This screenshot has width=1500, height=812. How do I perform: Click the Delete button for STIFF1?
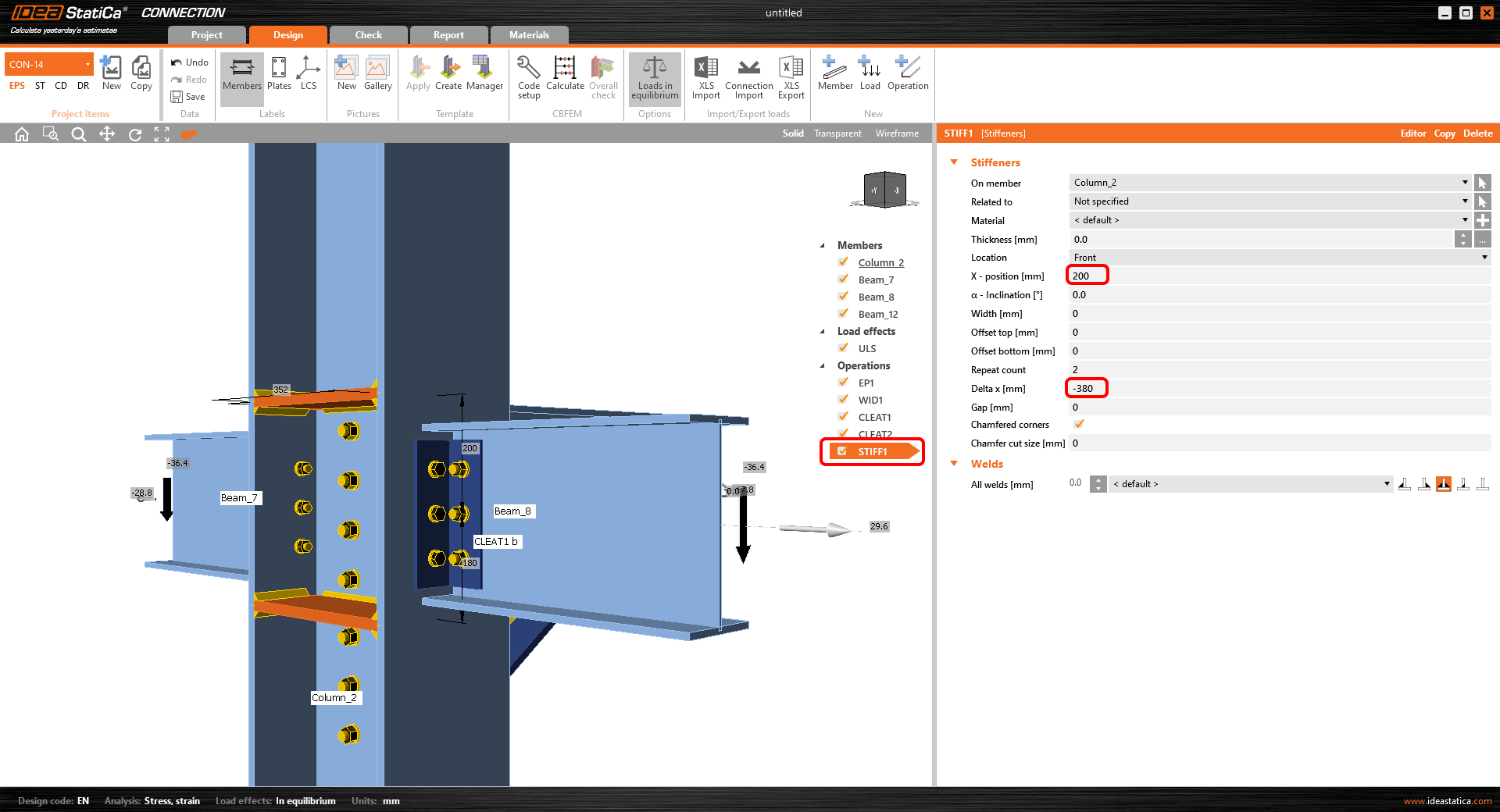(x=1477, y=134)
